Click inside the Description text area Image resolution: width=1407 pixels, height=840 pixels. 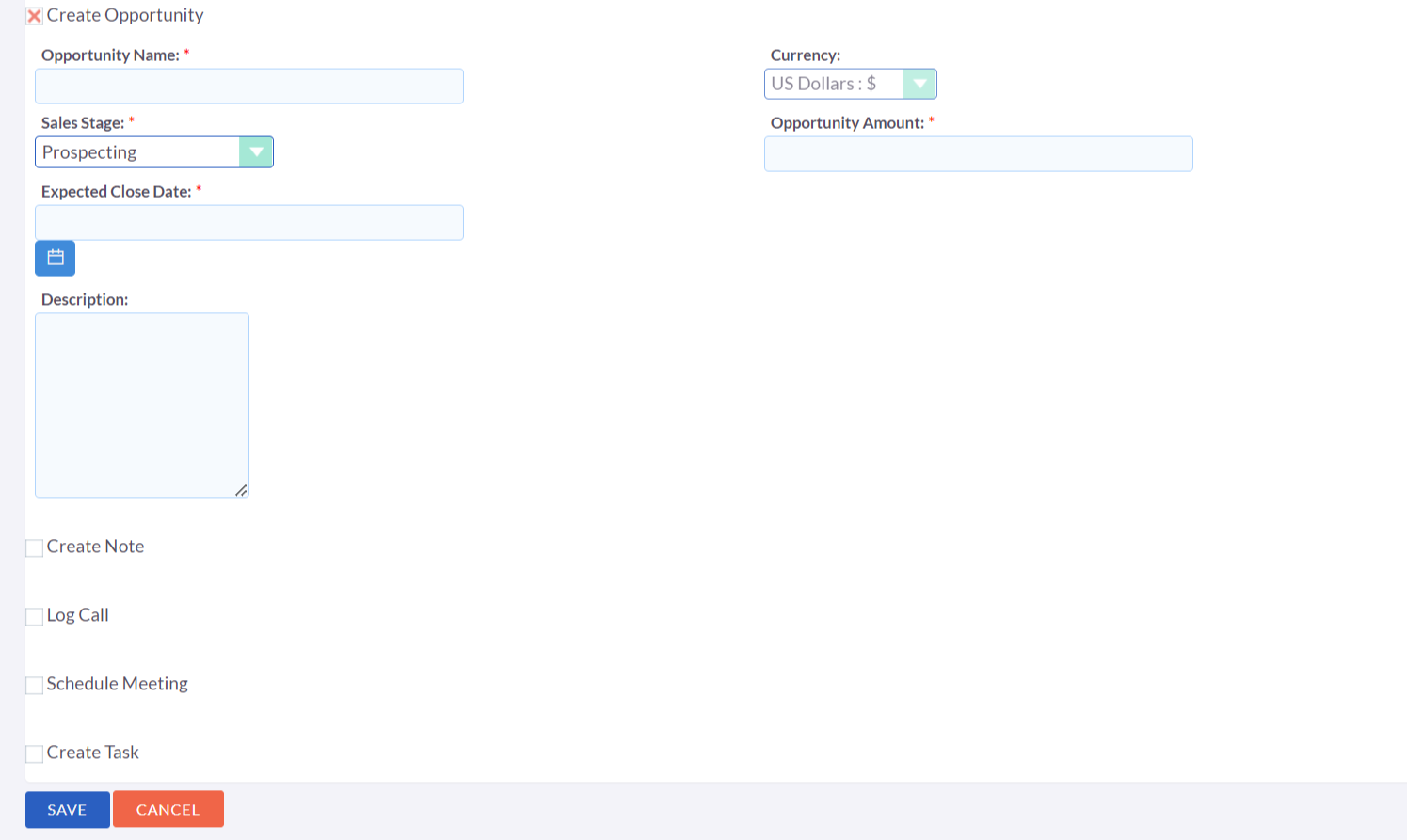142,404
